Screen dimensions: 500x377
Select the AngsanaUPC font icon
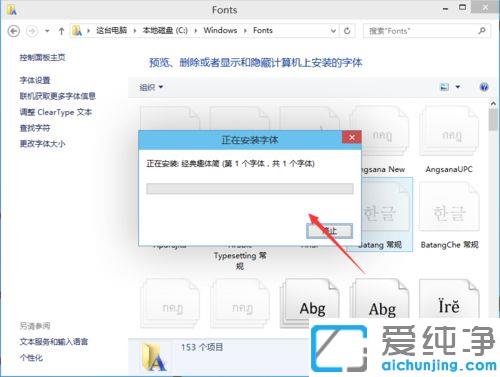click(449, 131)
